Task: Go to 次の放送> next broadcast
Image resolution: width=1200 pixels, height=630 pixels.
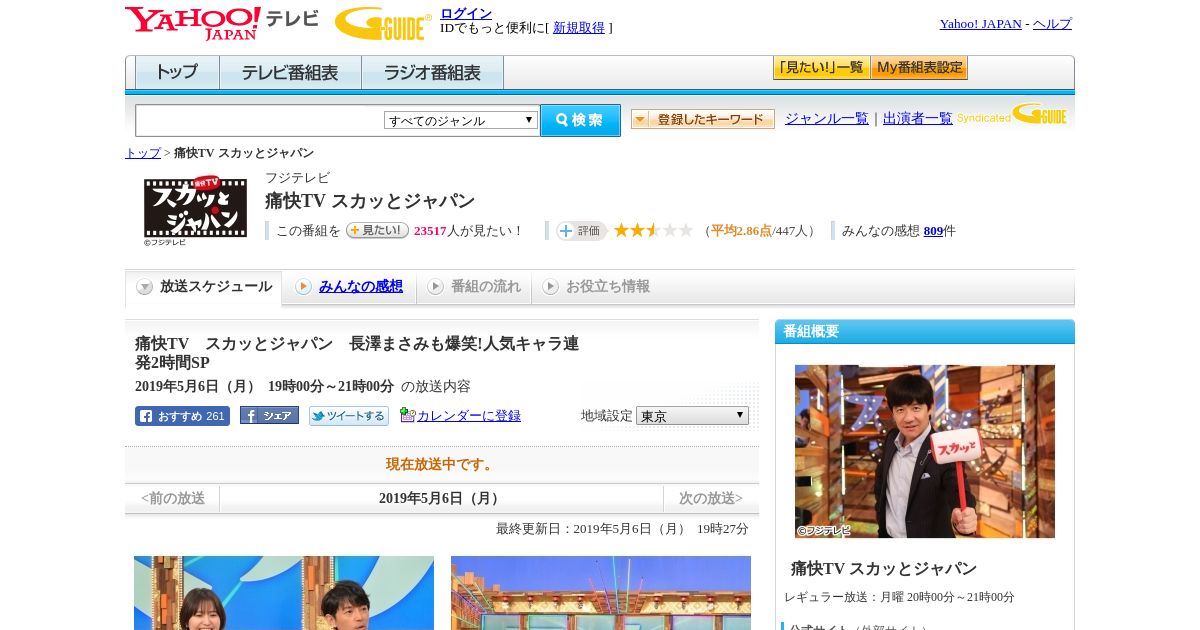Action: click(711, 499)
